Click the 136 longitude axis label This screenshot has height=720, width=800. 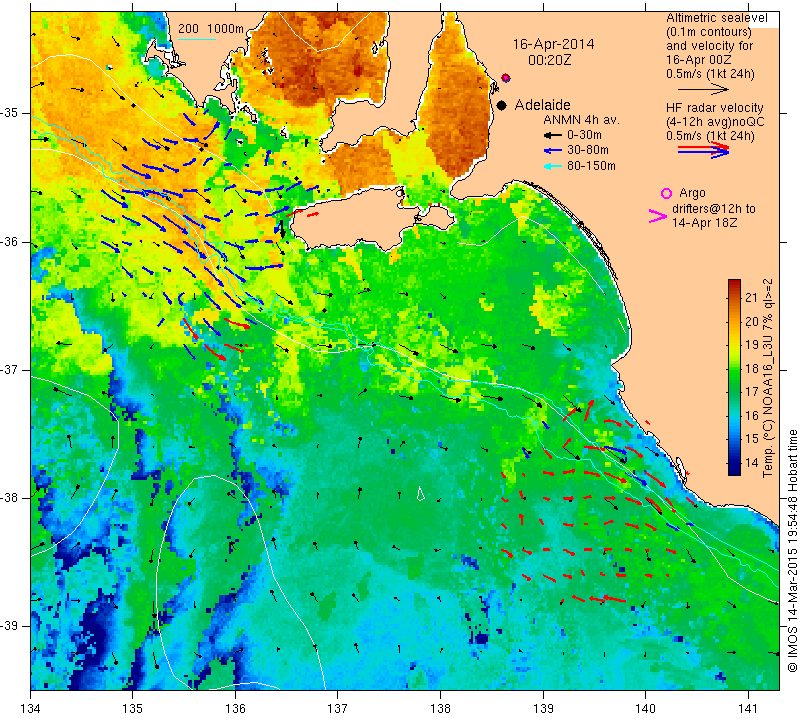tap(235, 709)
